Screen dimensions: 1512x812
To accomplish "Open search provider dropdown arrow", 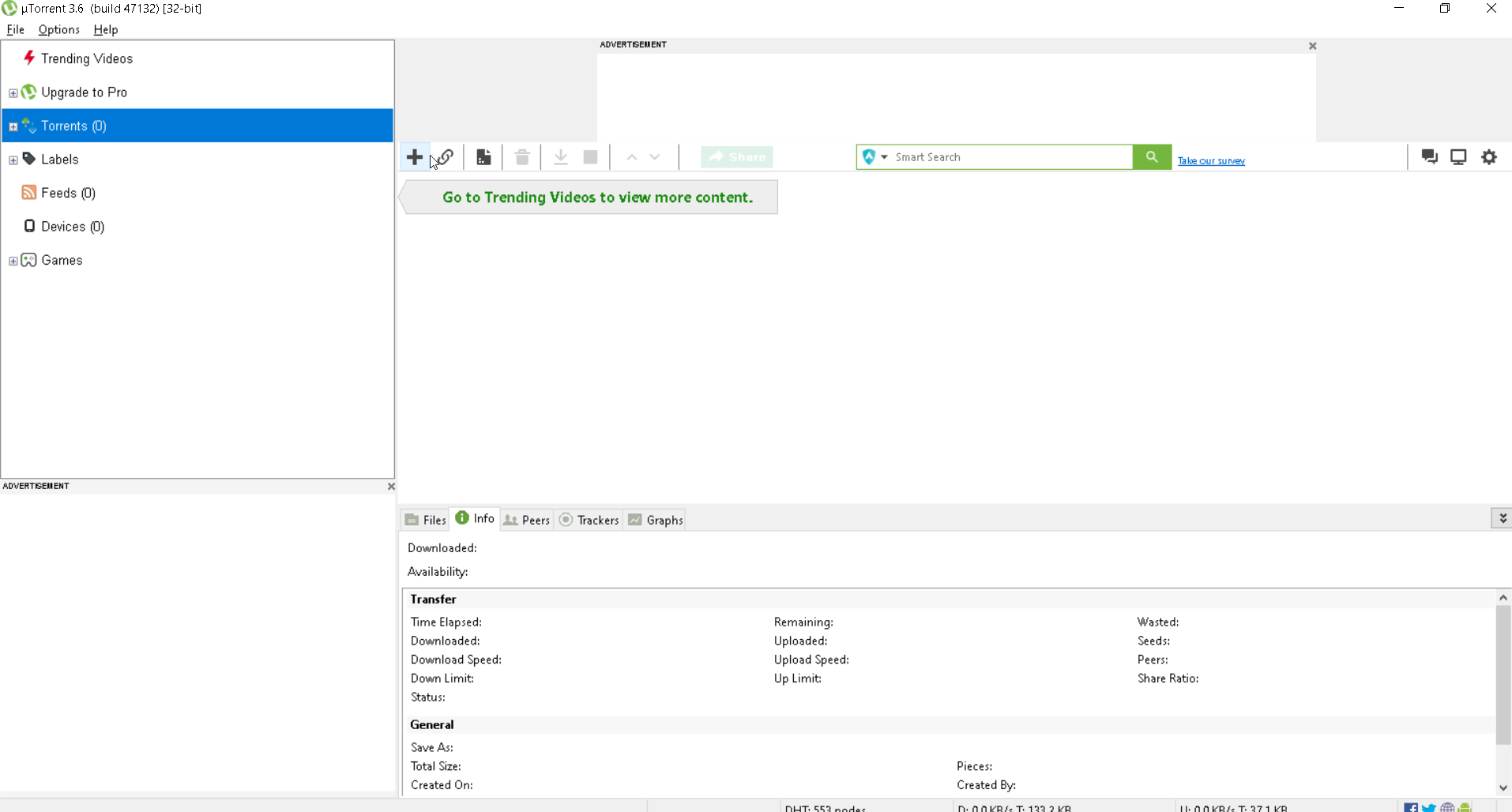I will (885, 157).
